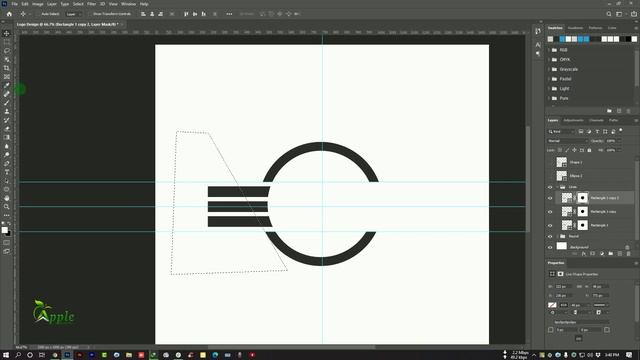Click the Add layer mask icon
Screen dimensions: 640x360
click(x=593, y=254)
